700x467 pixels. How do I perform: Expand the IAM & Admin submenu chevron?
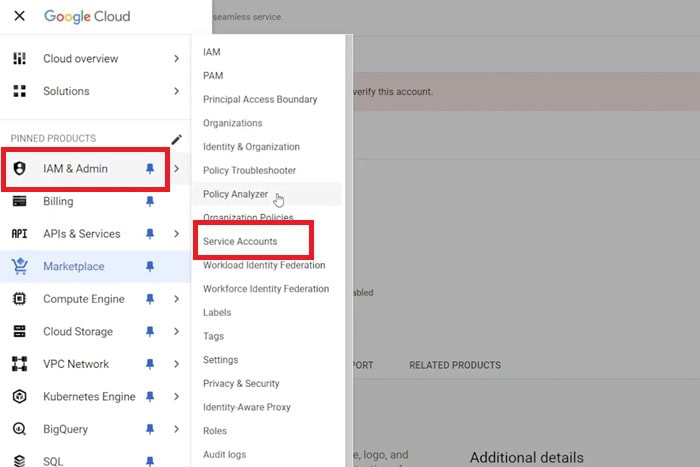(176, 169)
